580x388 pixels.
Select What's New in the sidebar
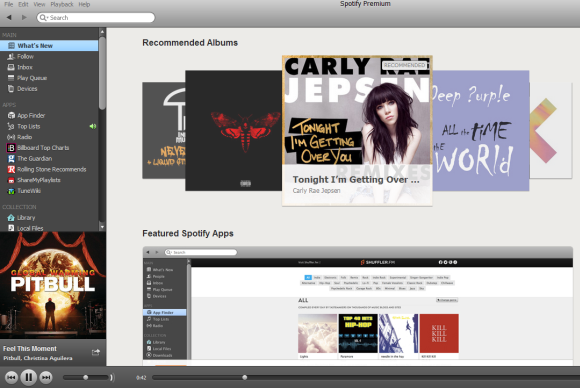(x=49, y=45)
